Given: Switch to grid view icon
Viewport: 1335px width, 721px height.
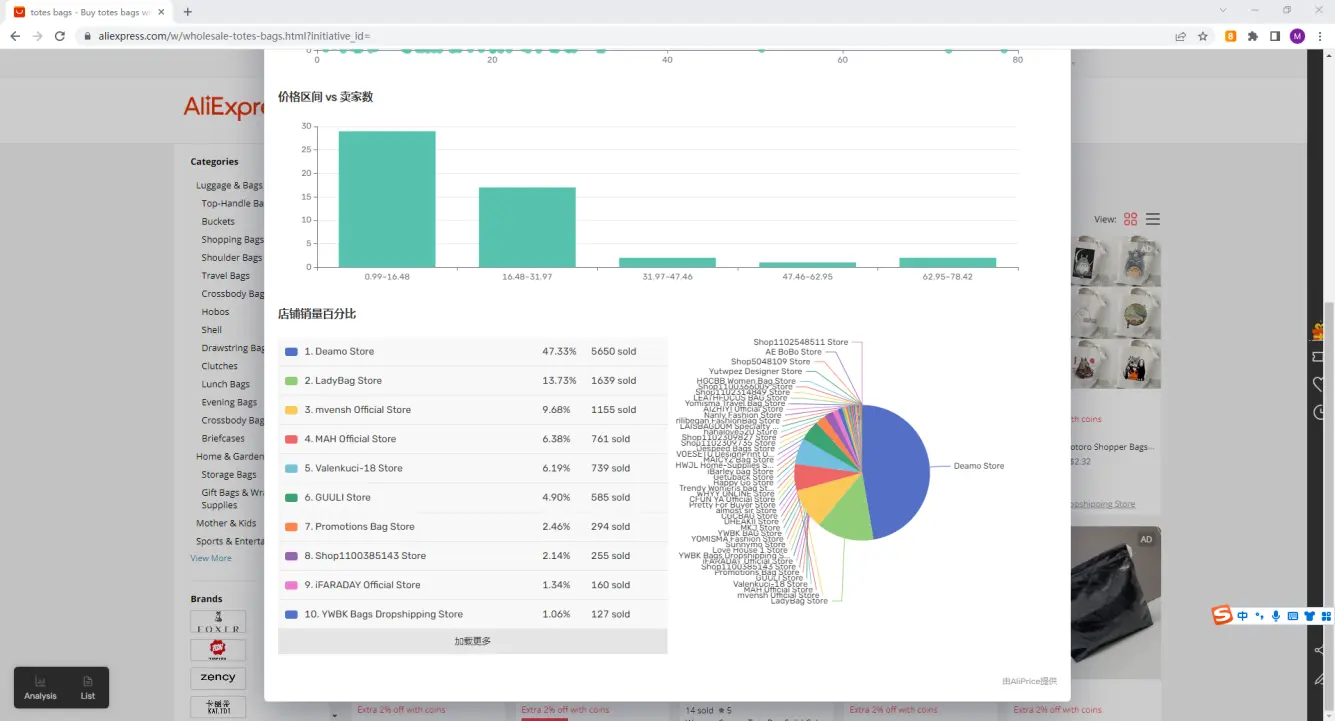Looking at the screenshot, I should pyautogui.click(x=1131, y=219).
